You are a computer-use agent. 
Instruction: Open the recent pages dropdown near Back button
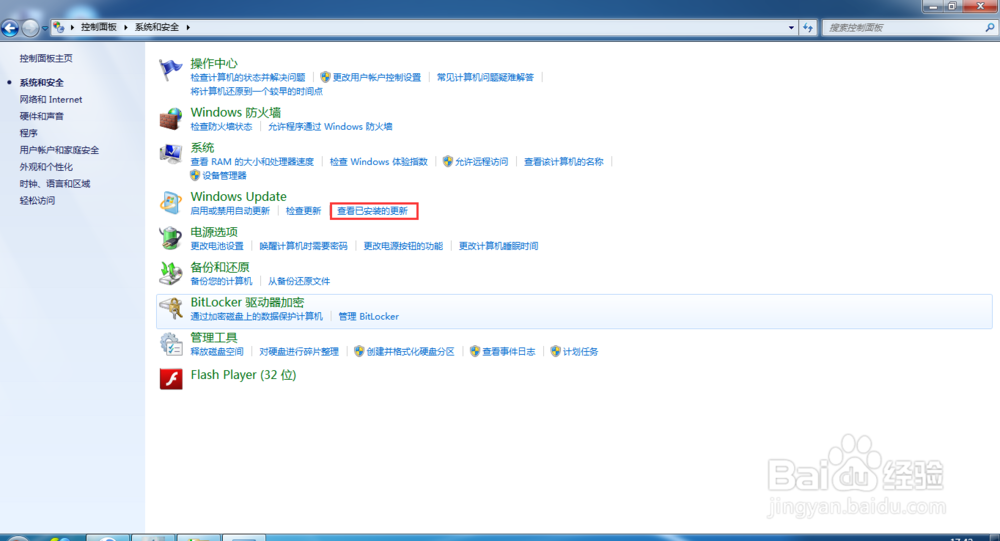pyautogui.click(x=45, y=28)
